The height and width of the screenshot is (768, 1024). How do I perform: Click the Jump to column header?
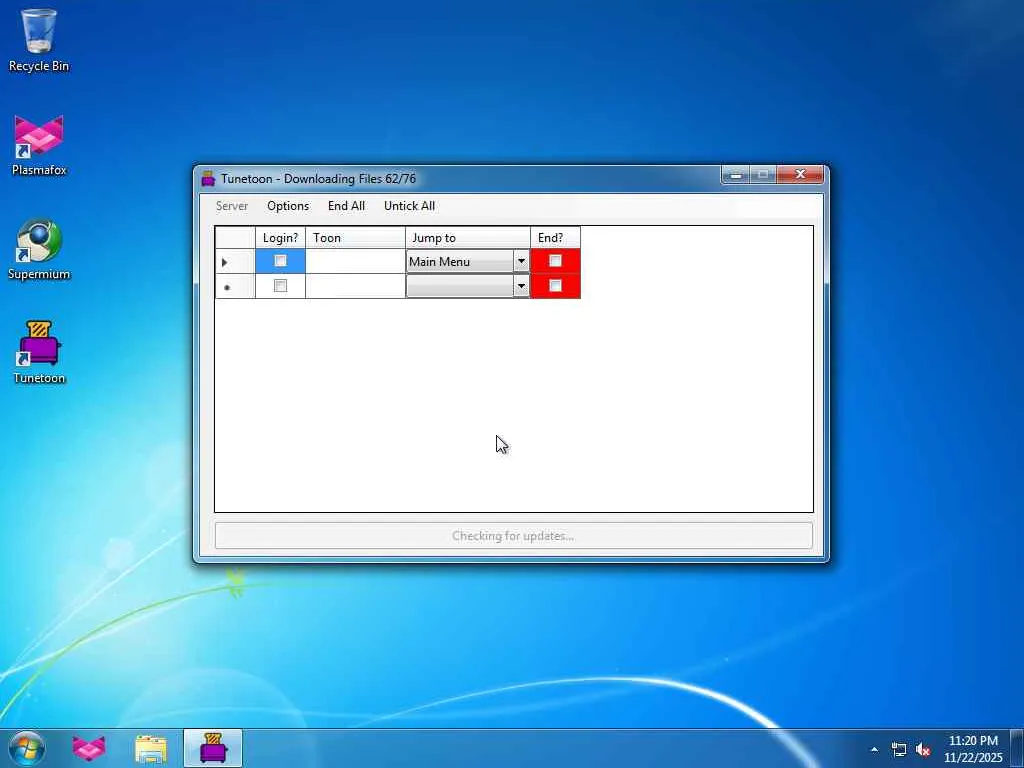click(x=468, y=238)
